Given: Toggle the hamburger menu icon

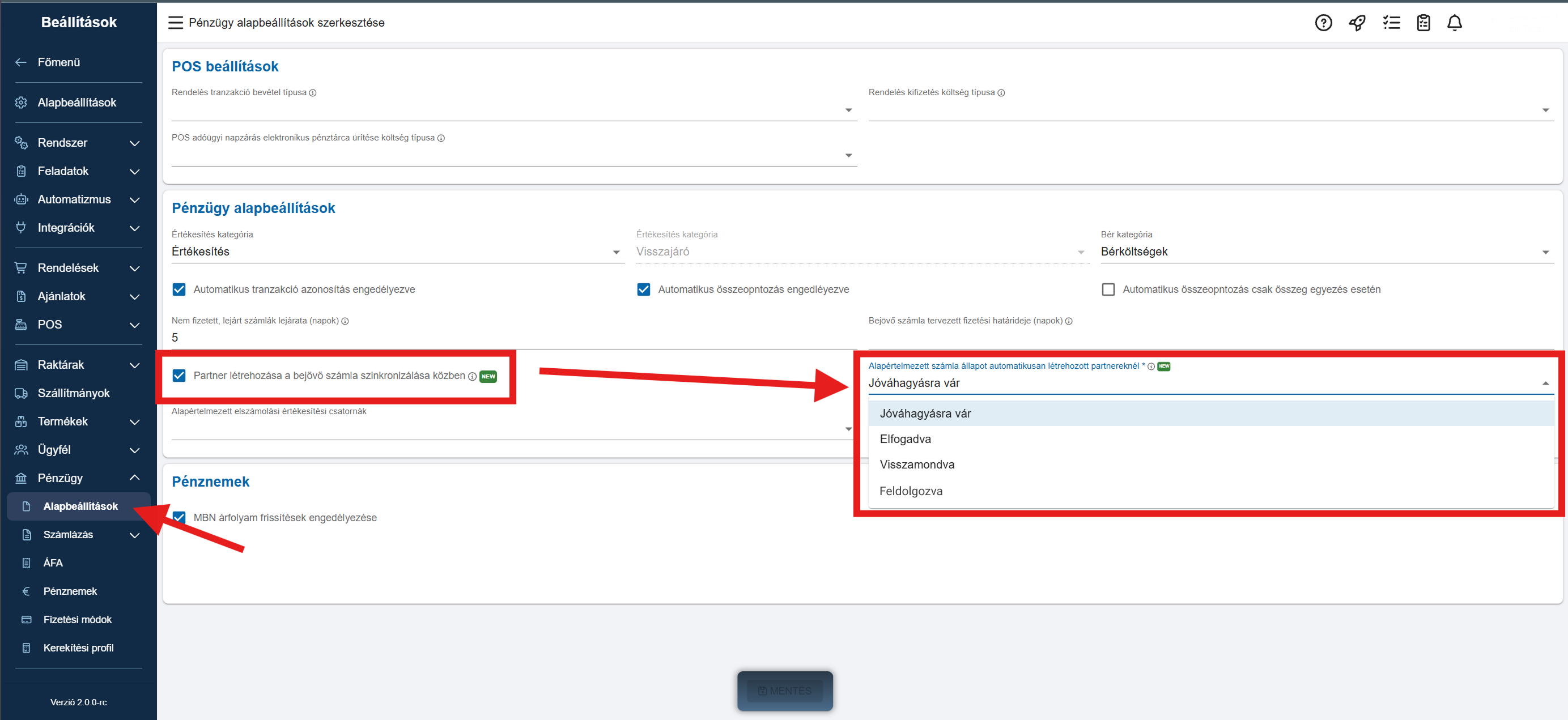Looking at the screenshot, I should pos(175,23).
